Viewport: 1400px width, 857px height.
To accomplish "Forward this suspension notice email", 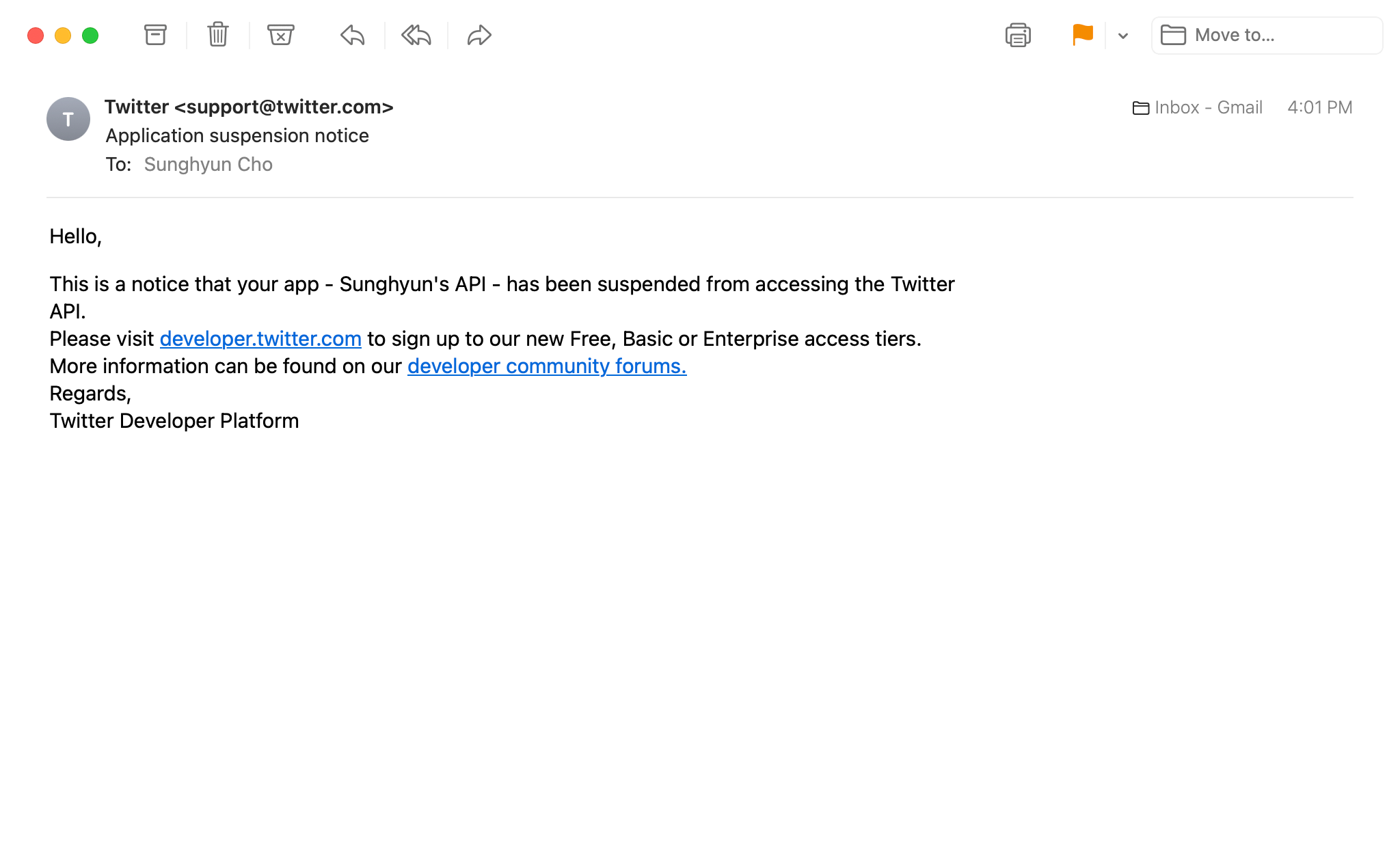I will tap(479, 35).
